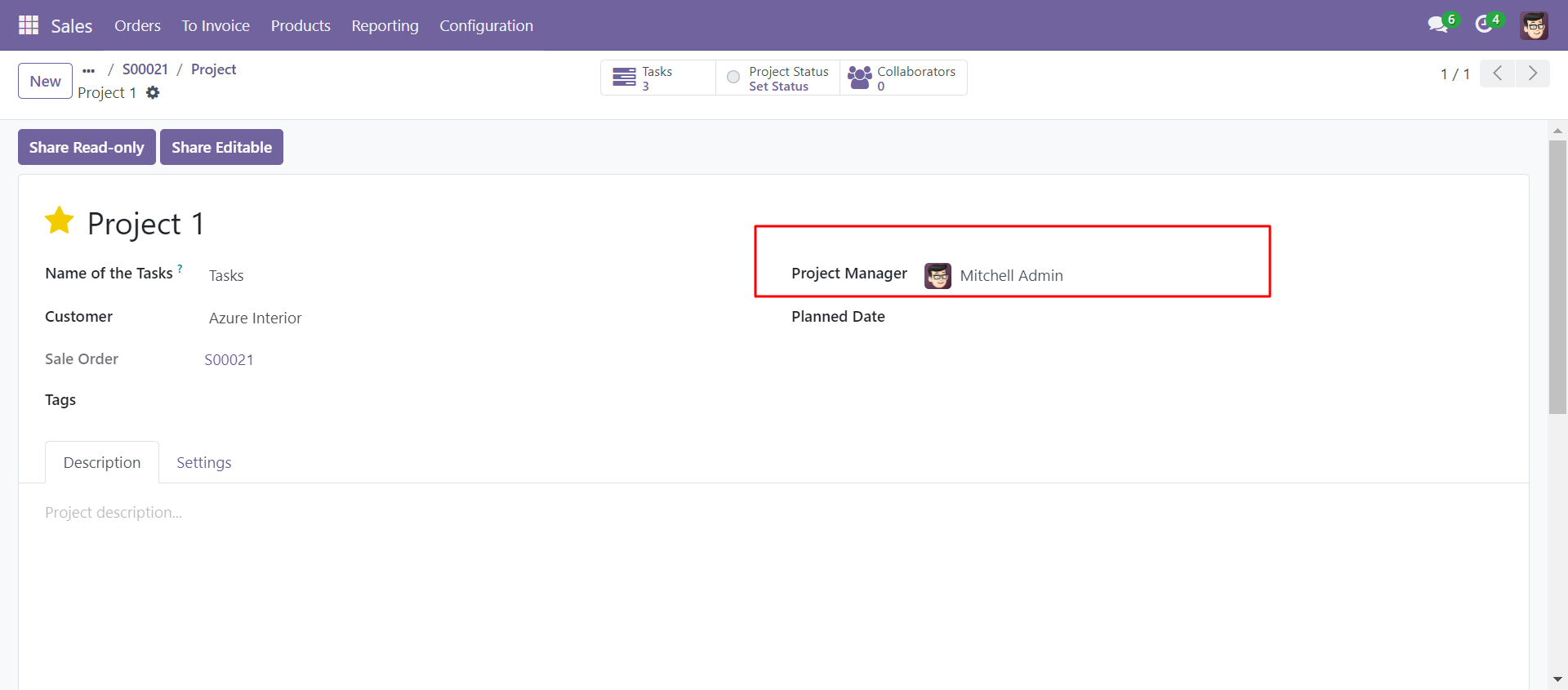Select the Description tab
Image resolution: width=1568 pixels, height=690 pixels.
click(x=102, y=462)
